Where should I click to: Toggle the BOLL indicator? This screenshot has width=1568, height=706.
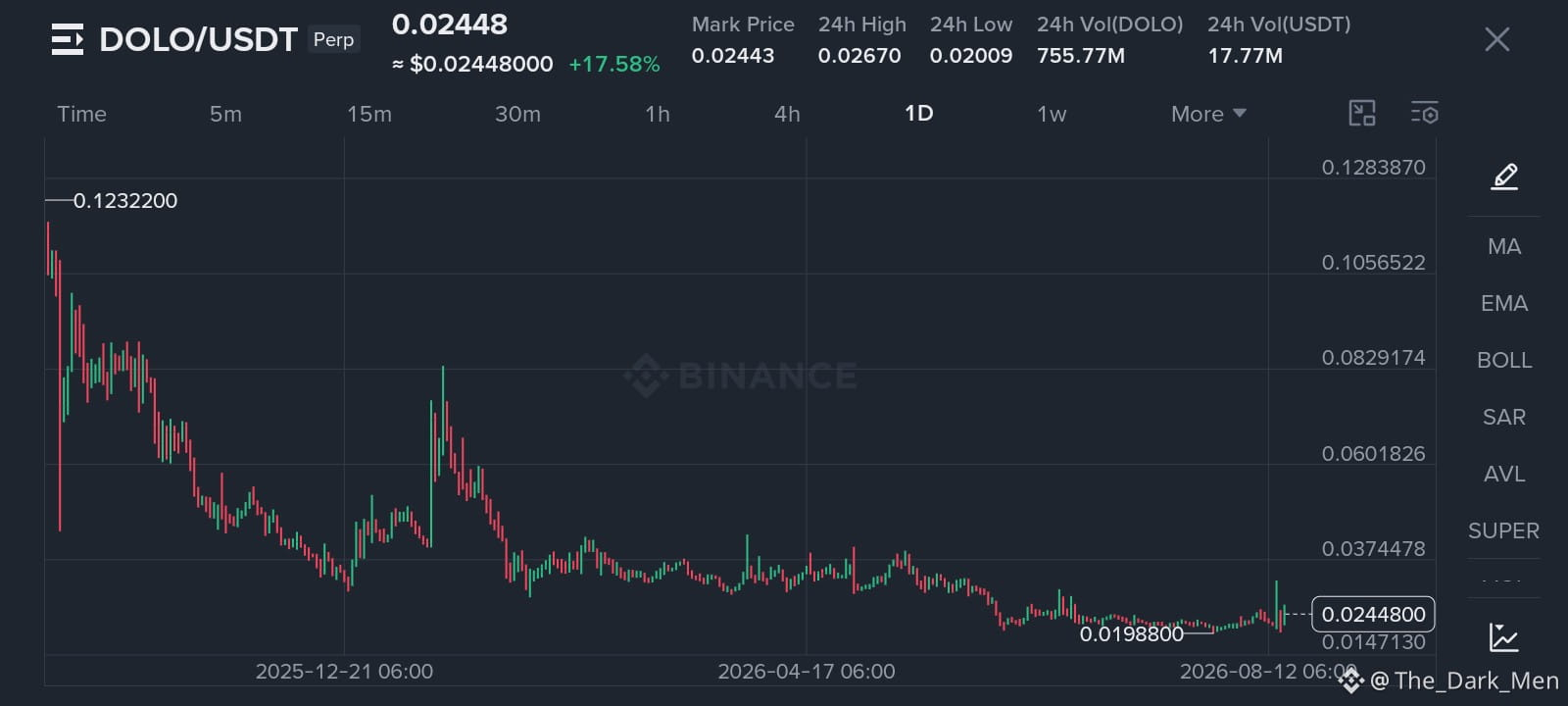[1504, 360]
